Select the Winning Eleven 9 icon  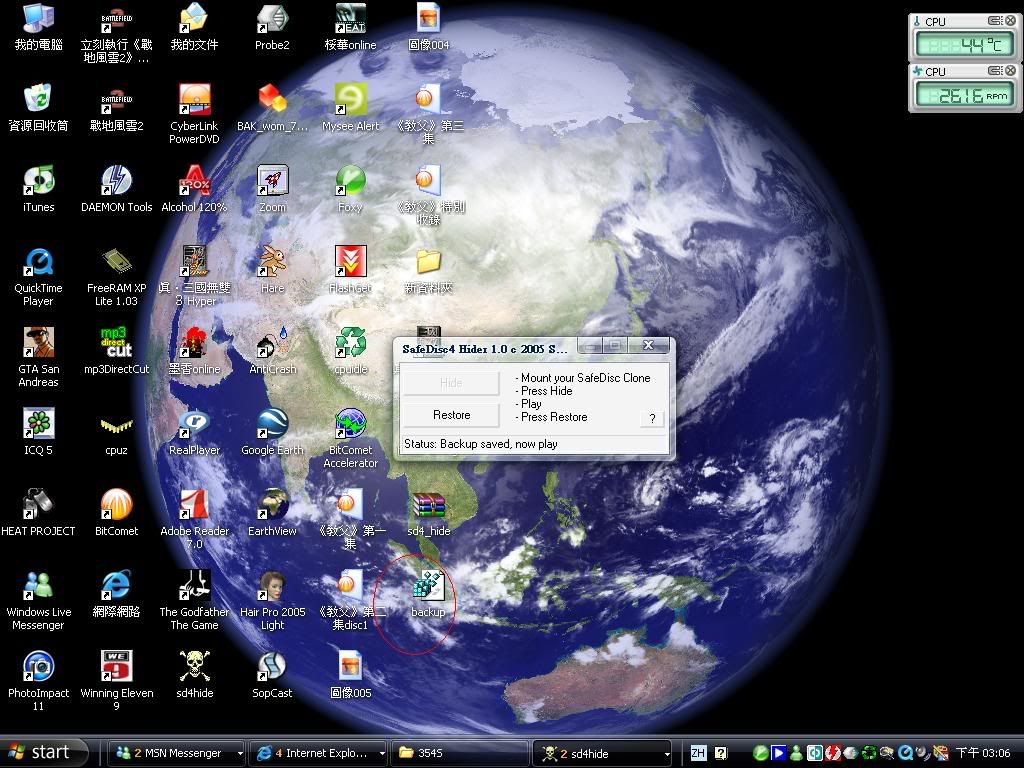(x=117, y=667)
